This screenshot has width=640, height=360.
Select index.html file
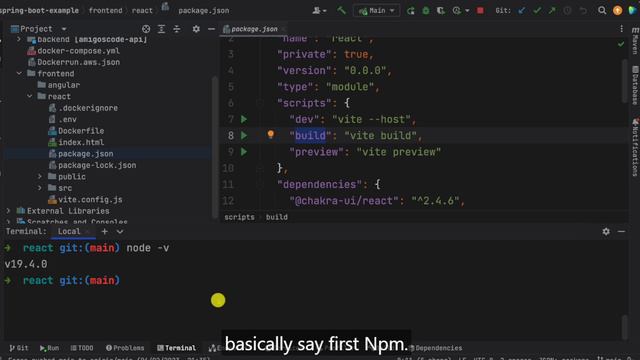(76, 142)
